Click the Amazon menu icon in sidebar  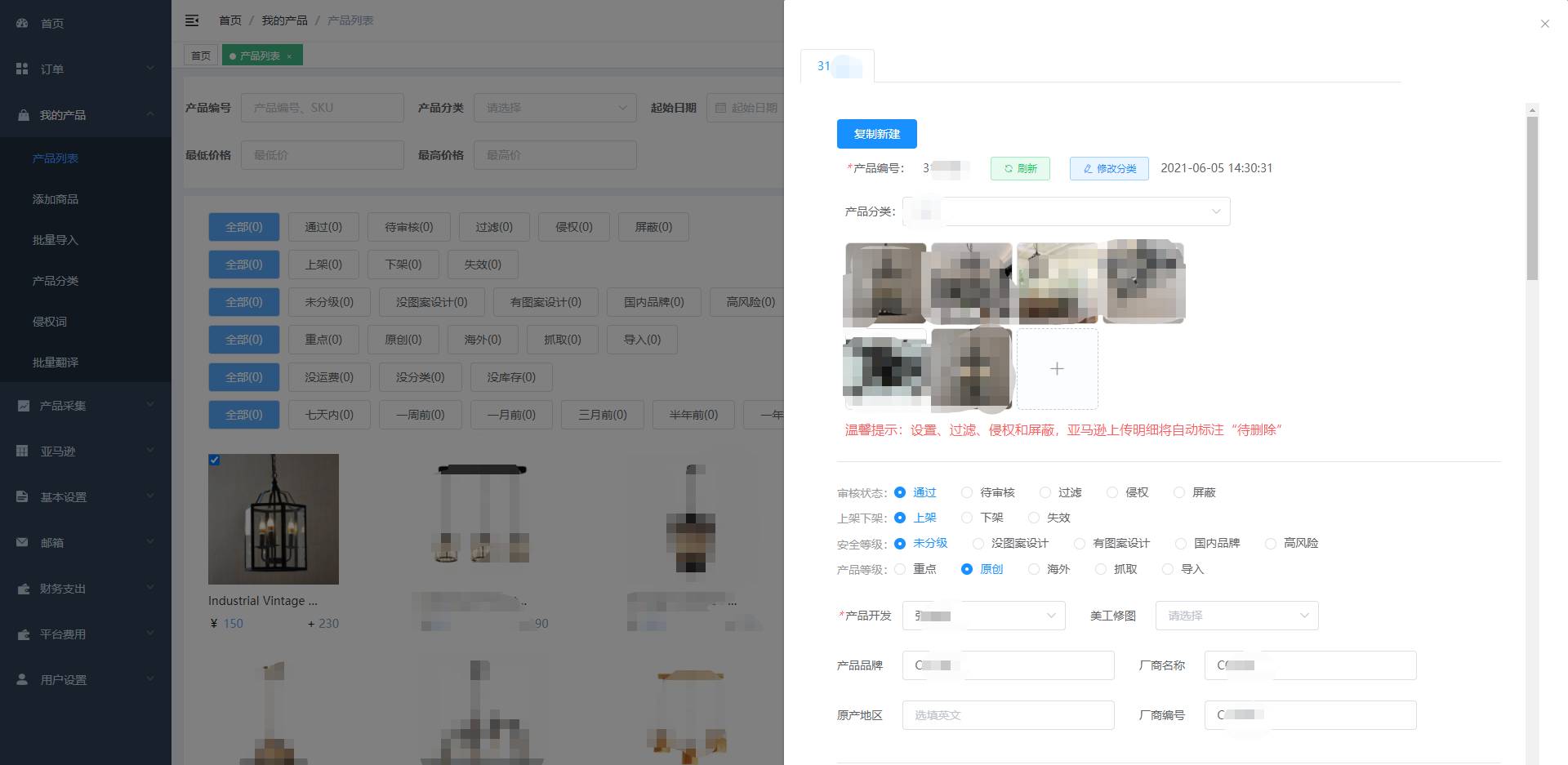pyautogui.click(x=22, y=451)
